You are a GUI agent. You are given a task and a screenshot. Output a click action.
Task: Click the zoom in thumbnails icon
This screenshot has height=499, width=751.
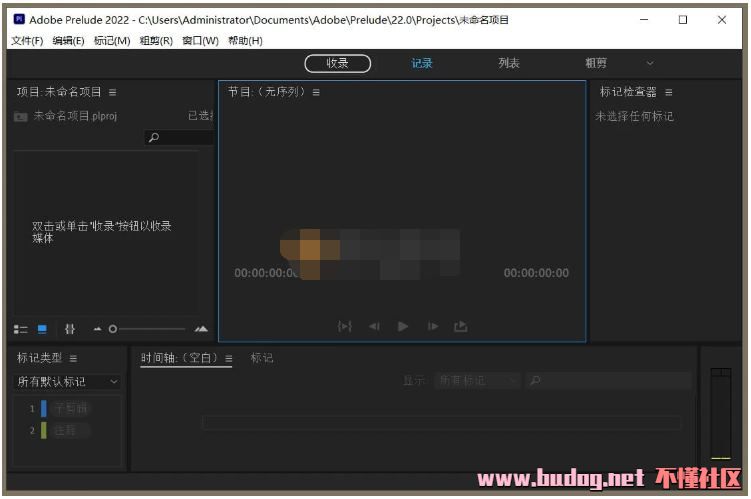[201, 329]
